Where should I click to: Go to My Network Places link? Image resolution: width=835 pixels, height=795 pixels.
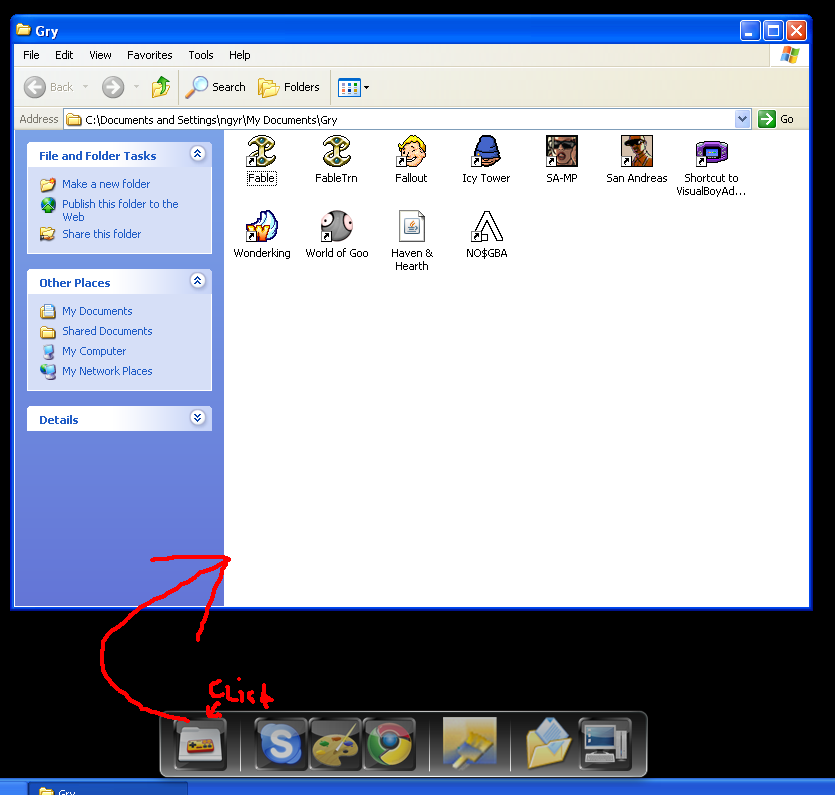point(107,371)
